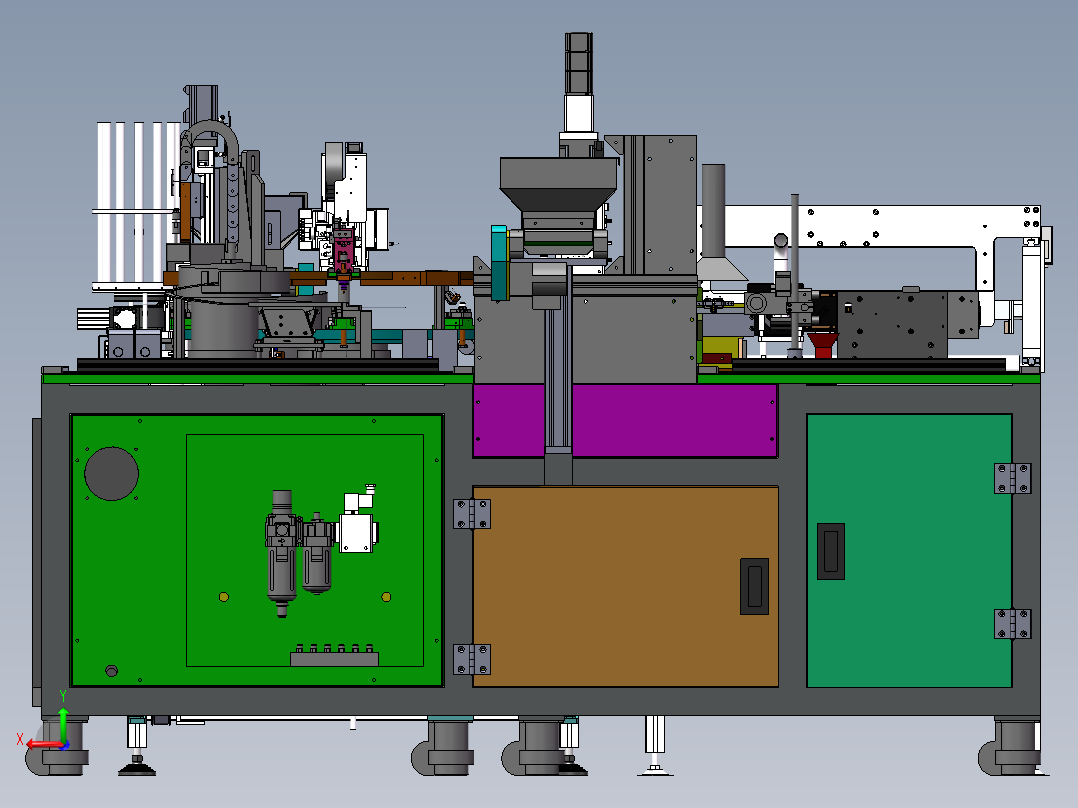Viewport: 1078px width, 808px height.
Task: Select the cyan block beside the hopper
Action: (x=499, y=263)
